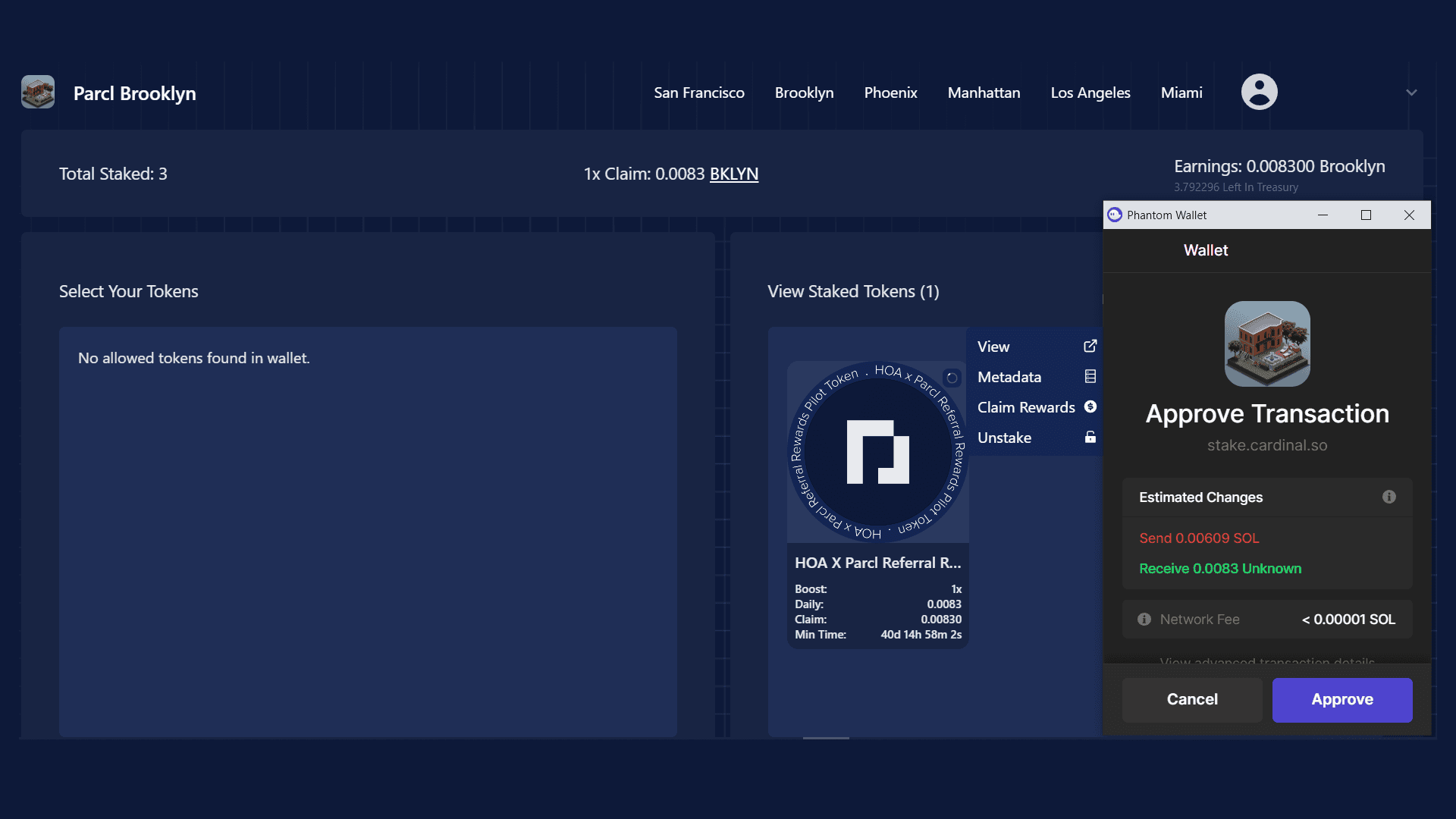Image resolution: width=1456 pixels, height=819 pixels.
Task: Click the Unstake unlock icon
Action: pos(1090,437)
